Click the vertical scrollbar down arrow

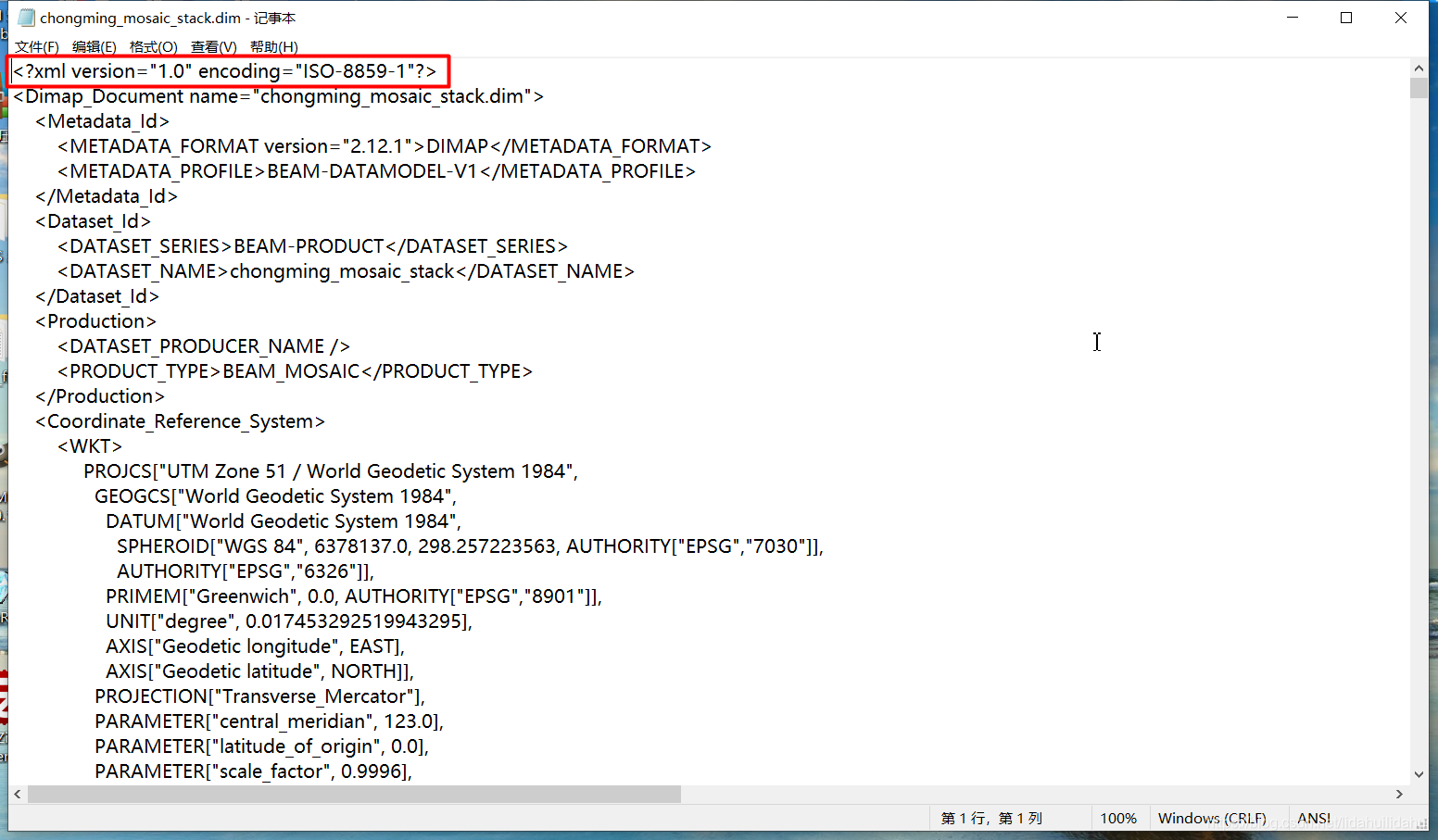(x=1419, y=774)
